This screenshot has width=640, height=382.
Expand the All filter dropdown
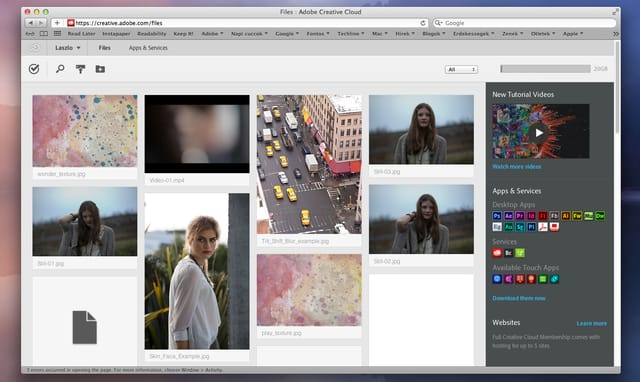(x=461, y=69)
